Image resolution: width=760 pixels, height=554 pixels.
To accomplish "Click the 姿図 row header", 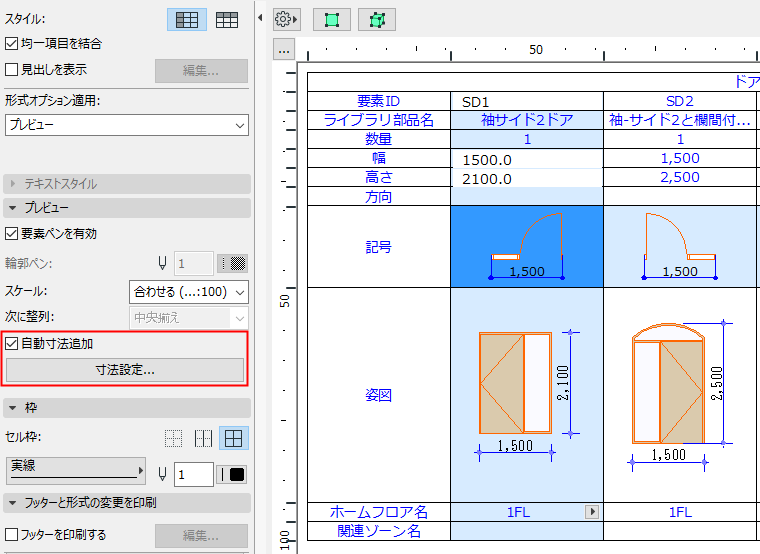I will click(x=379, y=395).
